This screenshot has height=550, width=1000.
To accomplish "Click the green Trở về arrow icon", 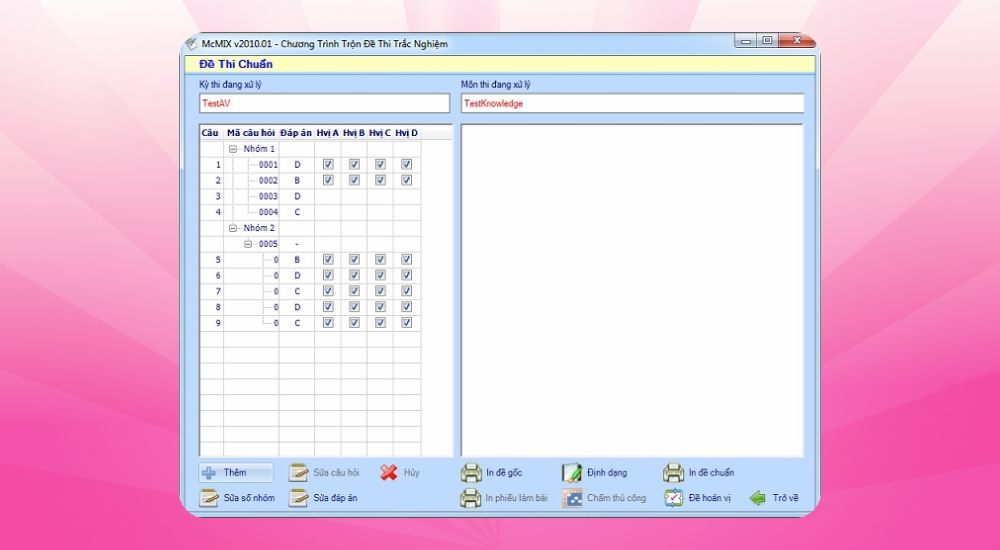I will point(757,498).
